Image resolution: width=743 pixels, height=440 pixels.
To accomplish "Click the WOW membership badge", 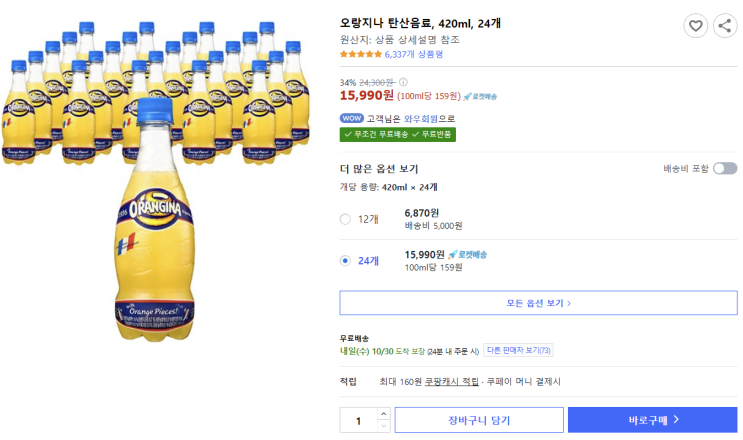I will click(352, 118).
